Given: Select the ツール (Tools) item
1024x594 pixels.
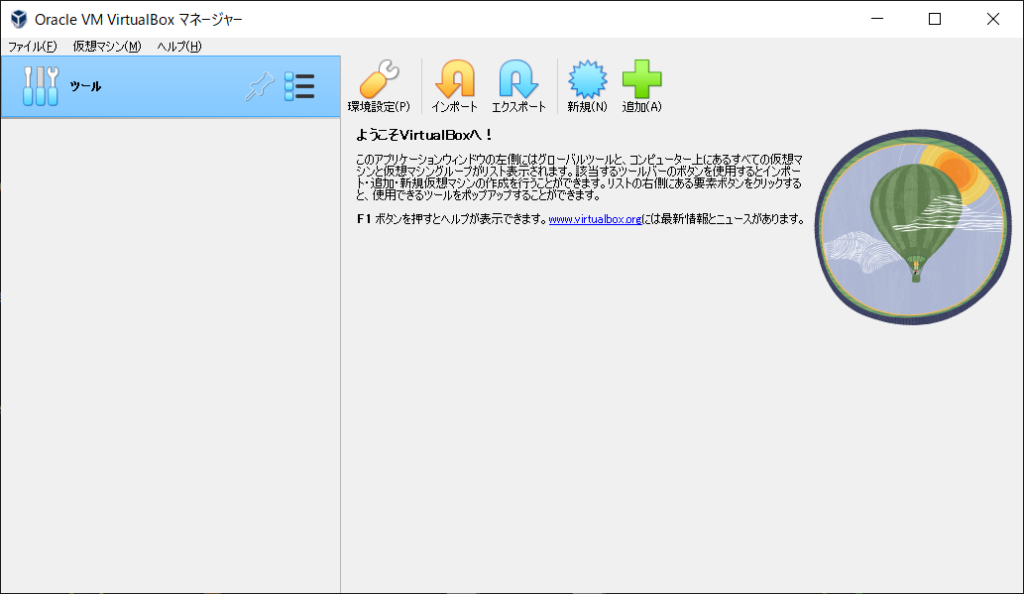Looking at the screenshot, I should coord(170,86).
